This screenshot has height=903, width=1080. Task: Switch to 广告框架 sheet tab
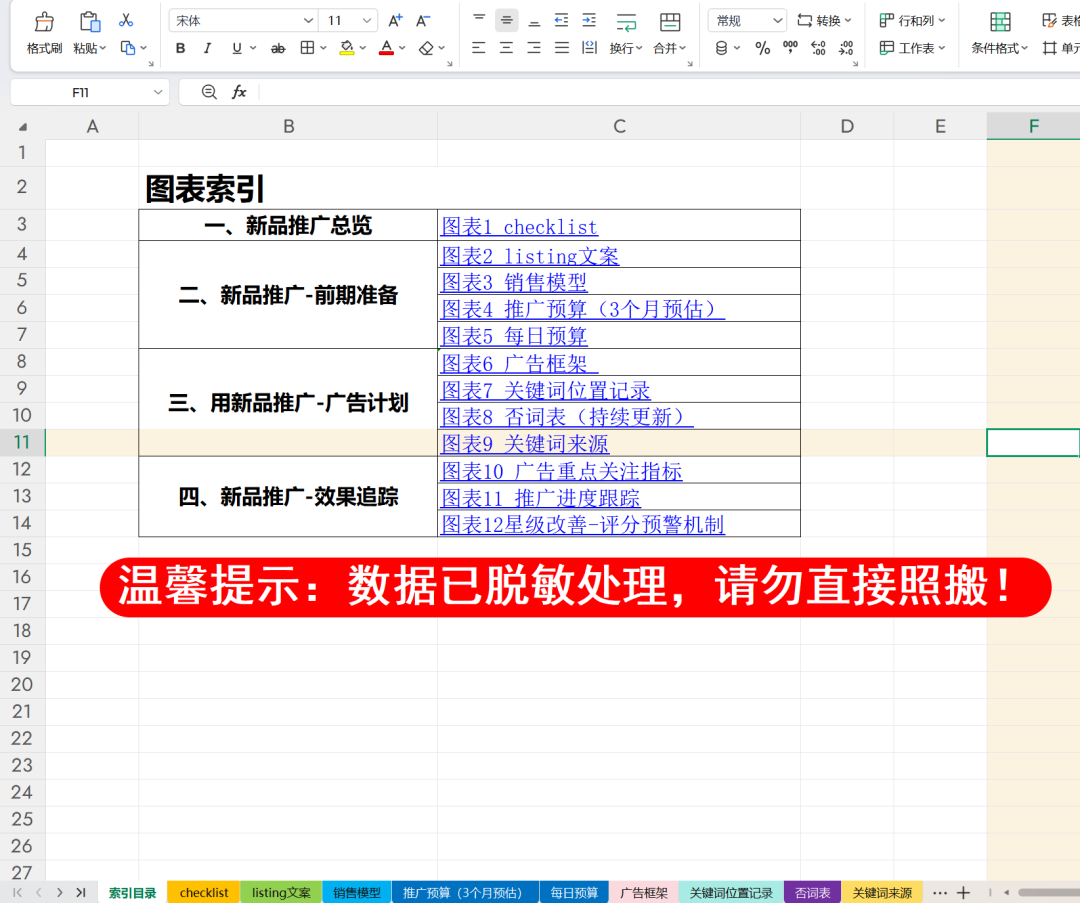coord(644,892)
